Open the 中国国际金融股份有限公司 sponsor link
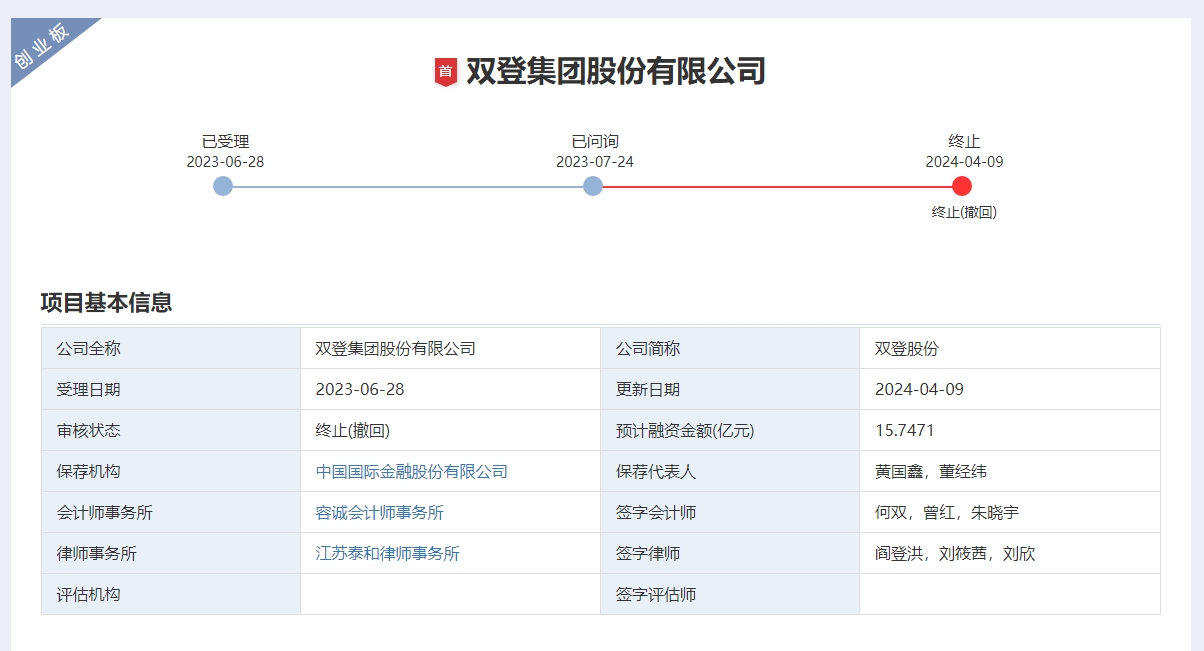 pyautogui.click(x=412, y=472)
